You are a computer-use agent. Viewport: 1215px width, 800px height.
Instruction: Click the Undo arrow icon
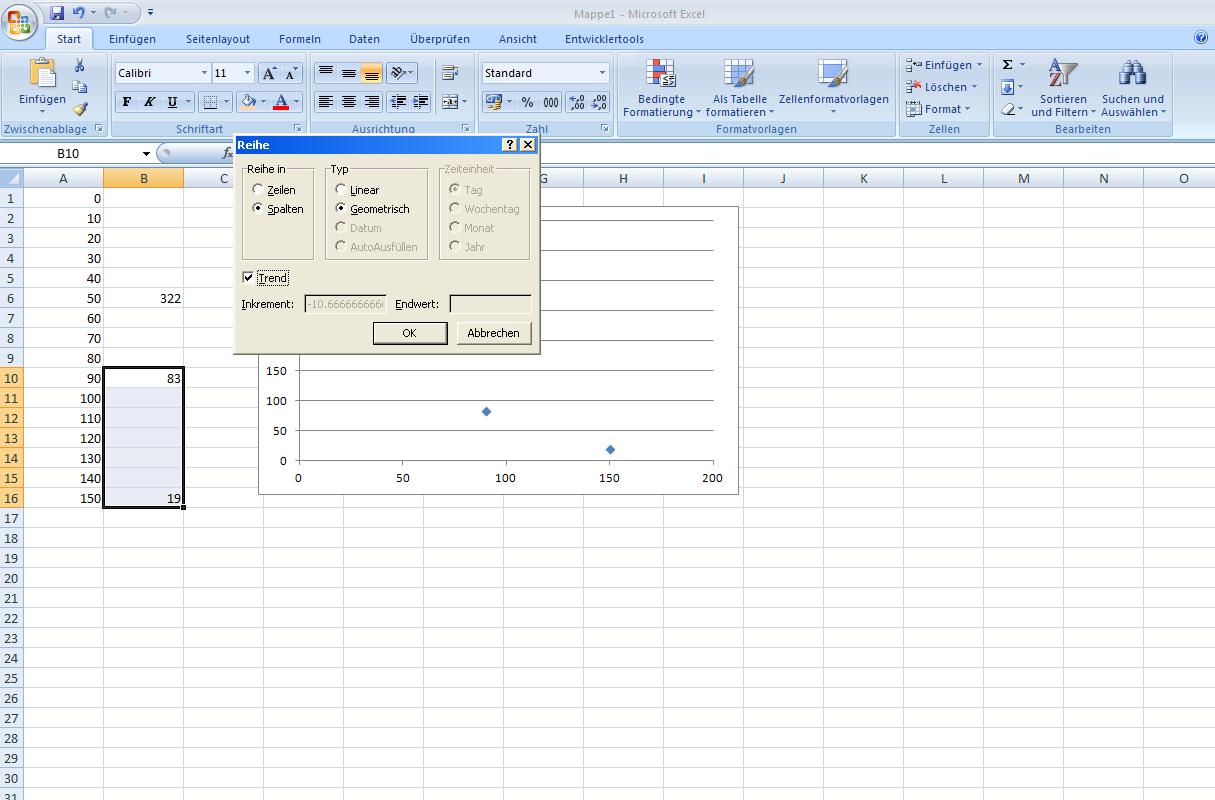coord(79,13)
